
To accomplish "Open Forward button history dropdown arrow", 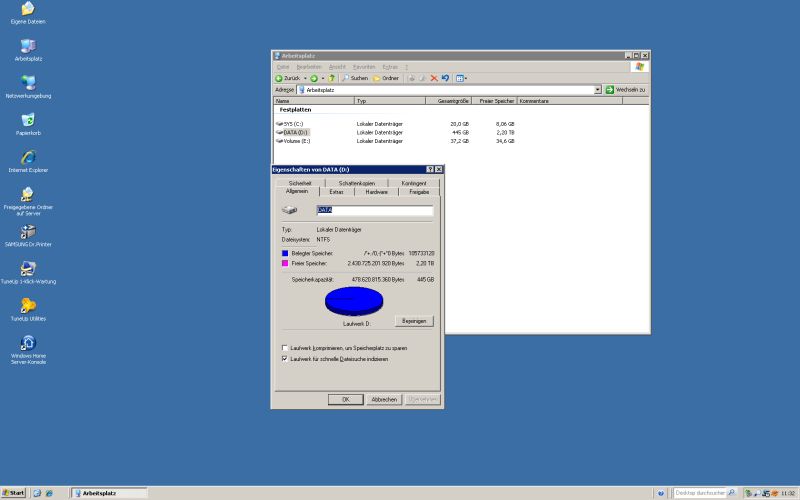I will (322, 78).
